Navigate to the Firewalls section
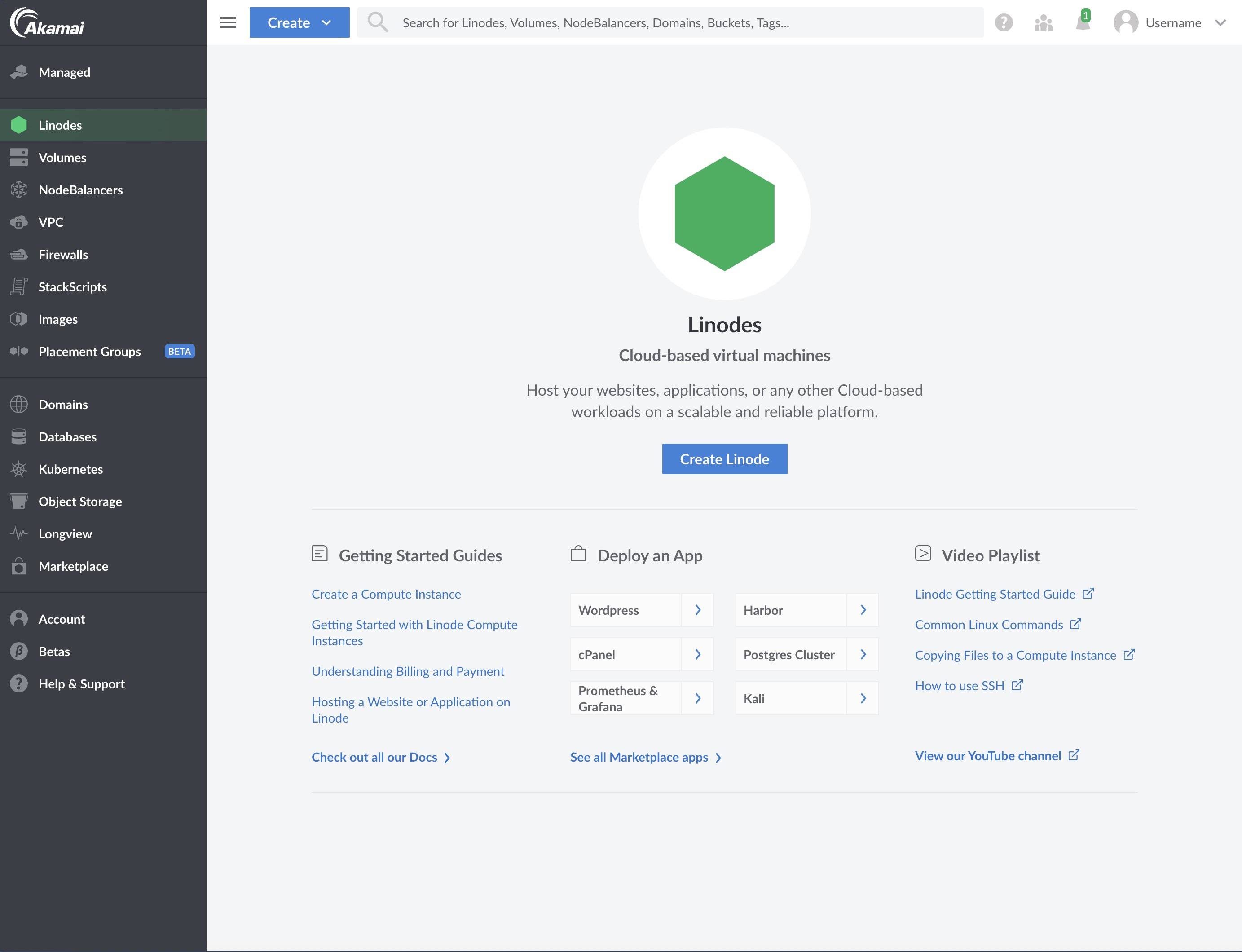The width and height of the screenshot is (1242, 952). [x=63, y=255]
